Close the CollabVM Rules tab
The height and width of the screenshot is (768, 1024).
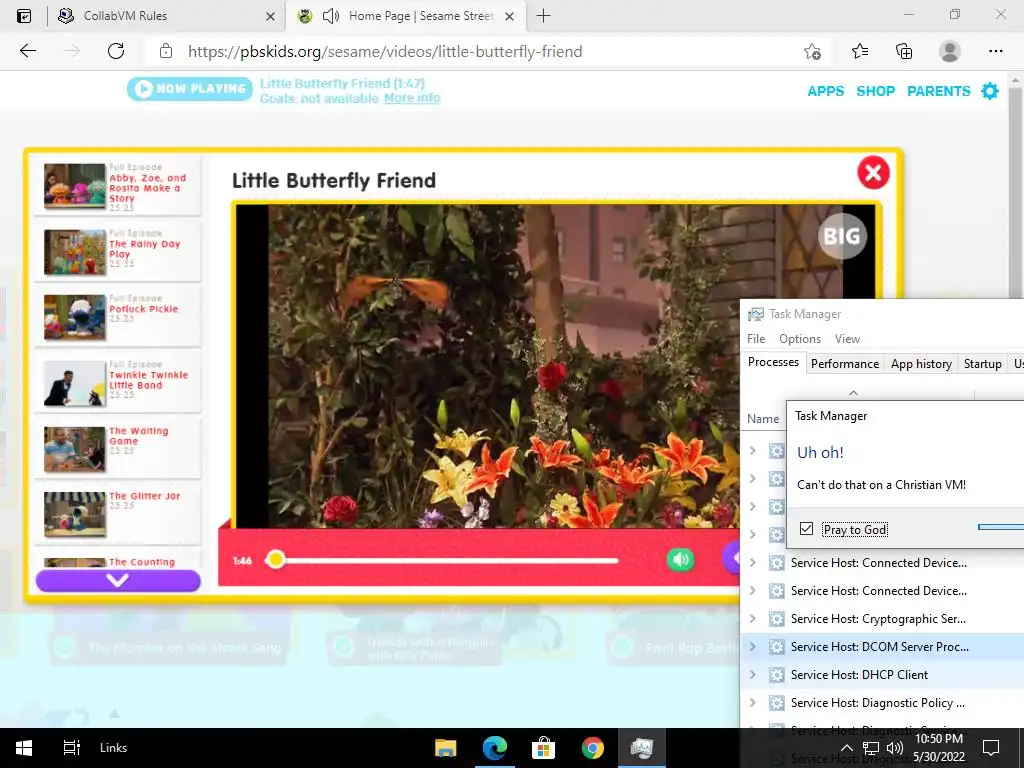click(x=270, y=16)
